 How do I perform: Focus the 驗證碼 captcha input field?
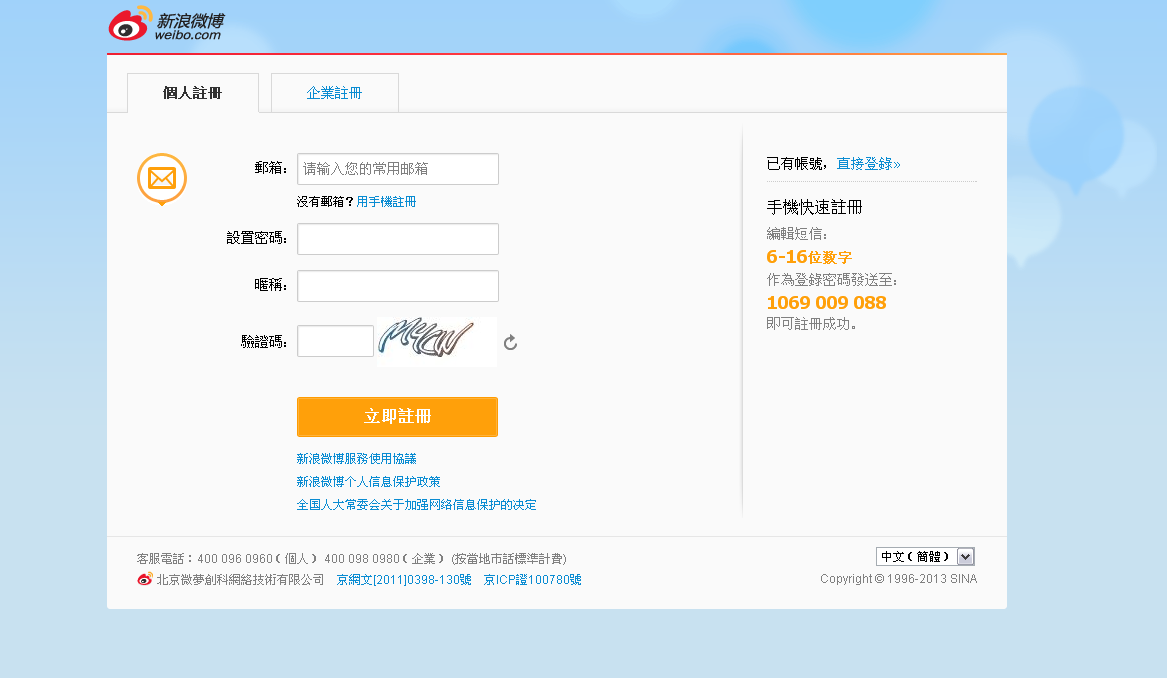point(336,341)
